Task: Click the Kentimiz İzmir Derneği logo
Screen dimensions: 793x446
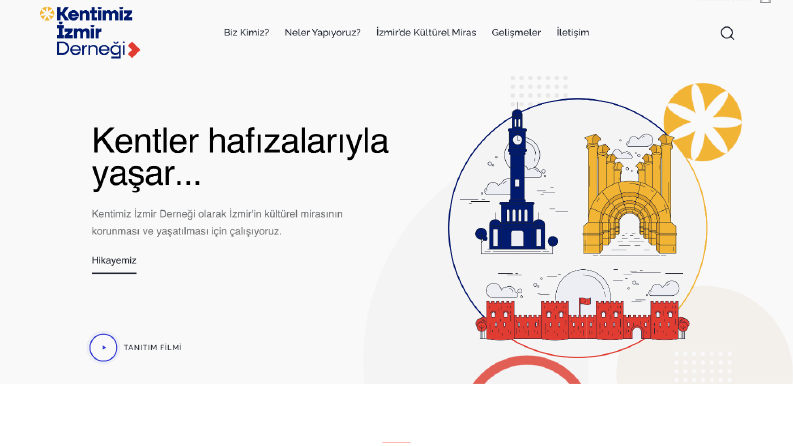Action: (x=90, y=32)
